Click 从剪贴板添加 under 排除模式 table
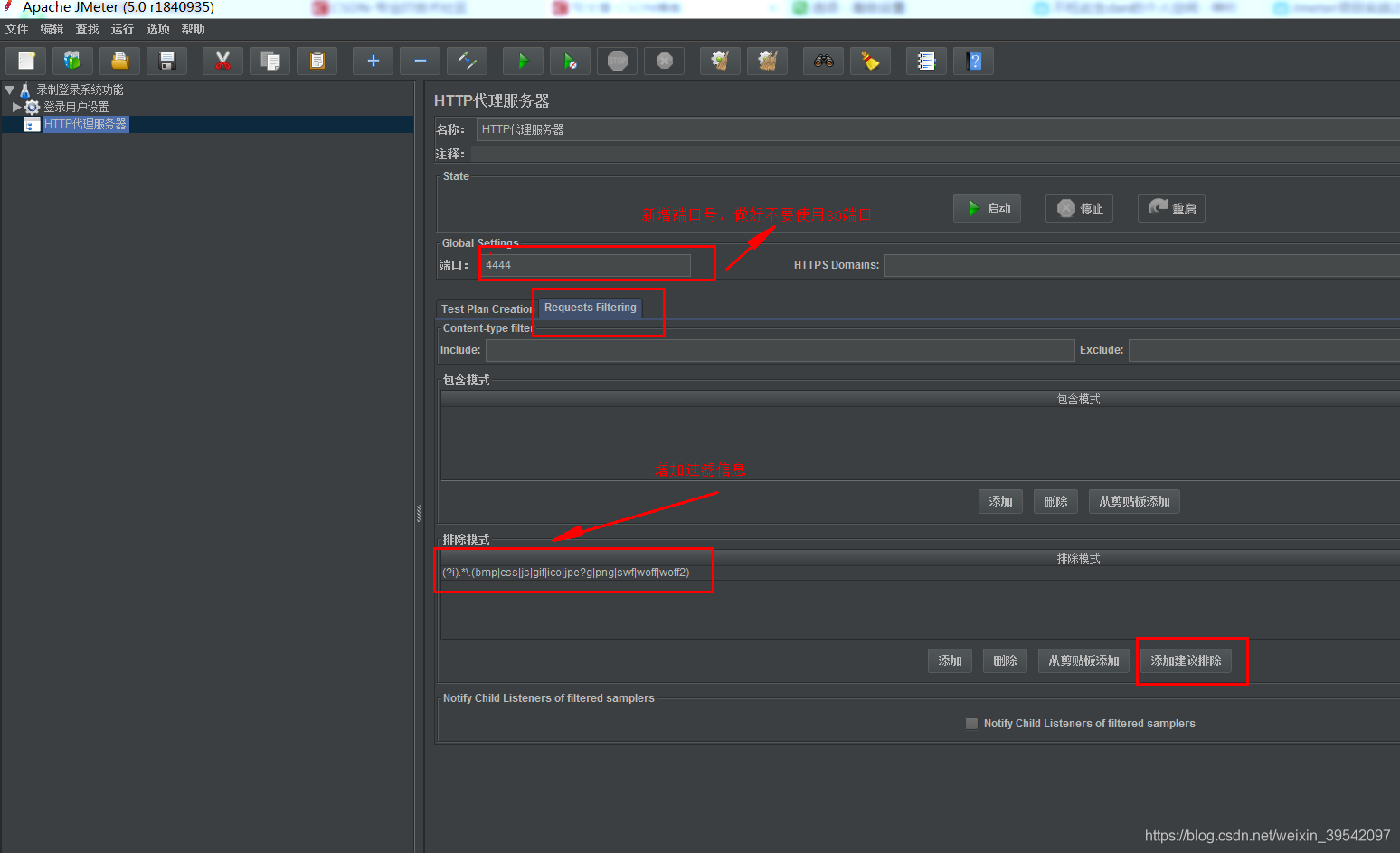 point(1083,660)
